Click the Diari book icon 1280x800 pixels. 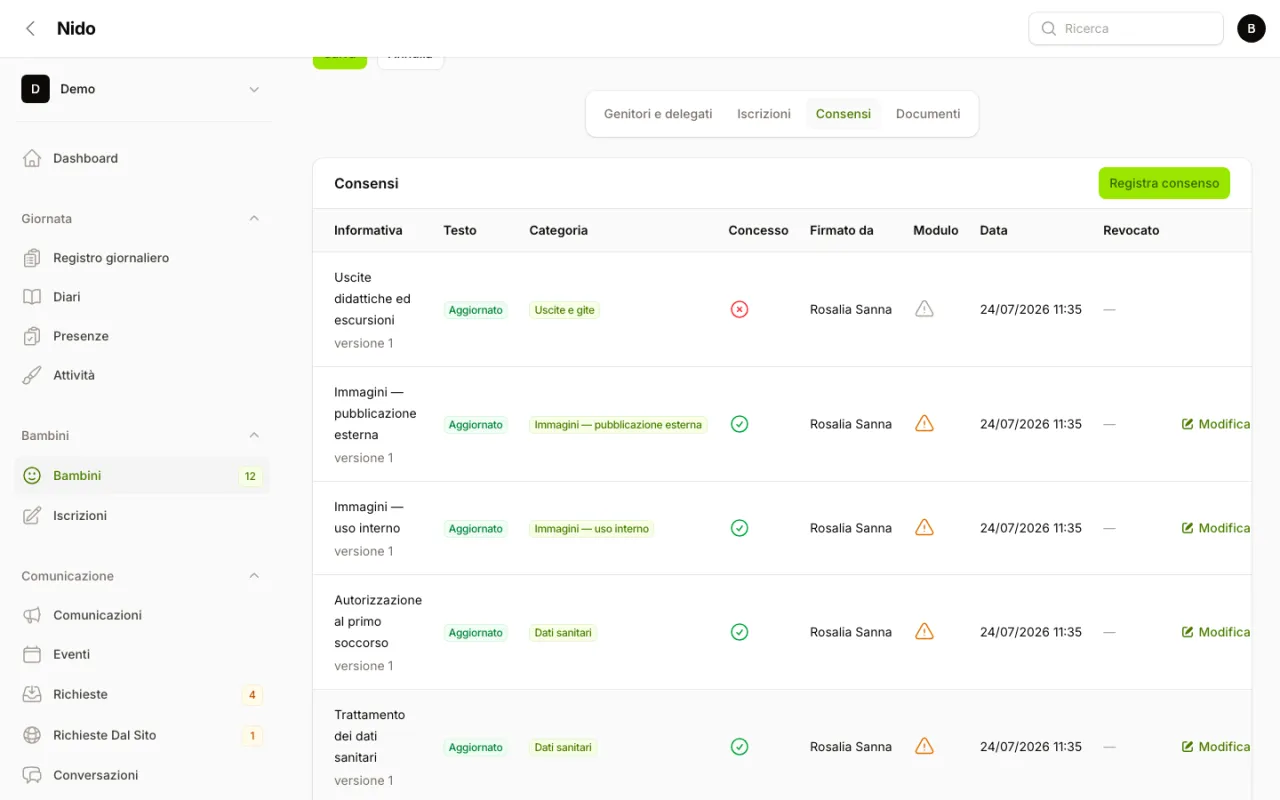click(32, 297)
